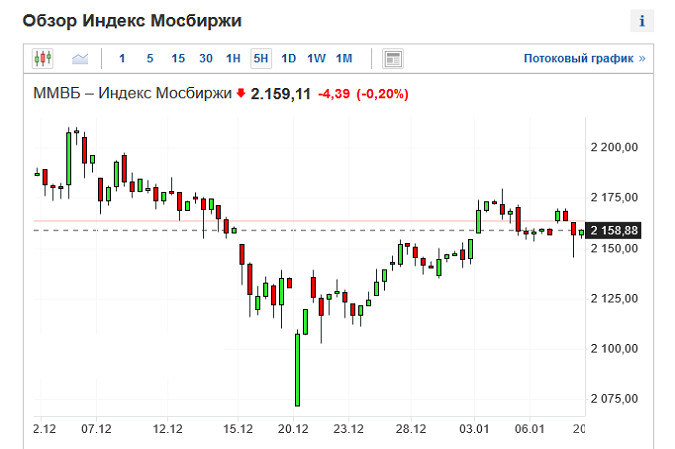Switch chart to 1W interval

316,58
